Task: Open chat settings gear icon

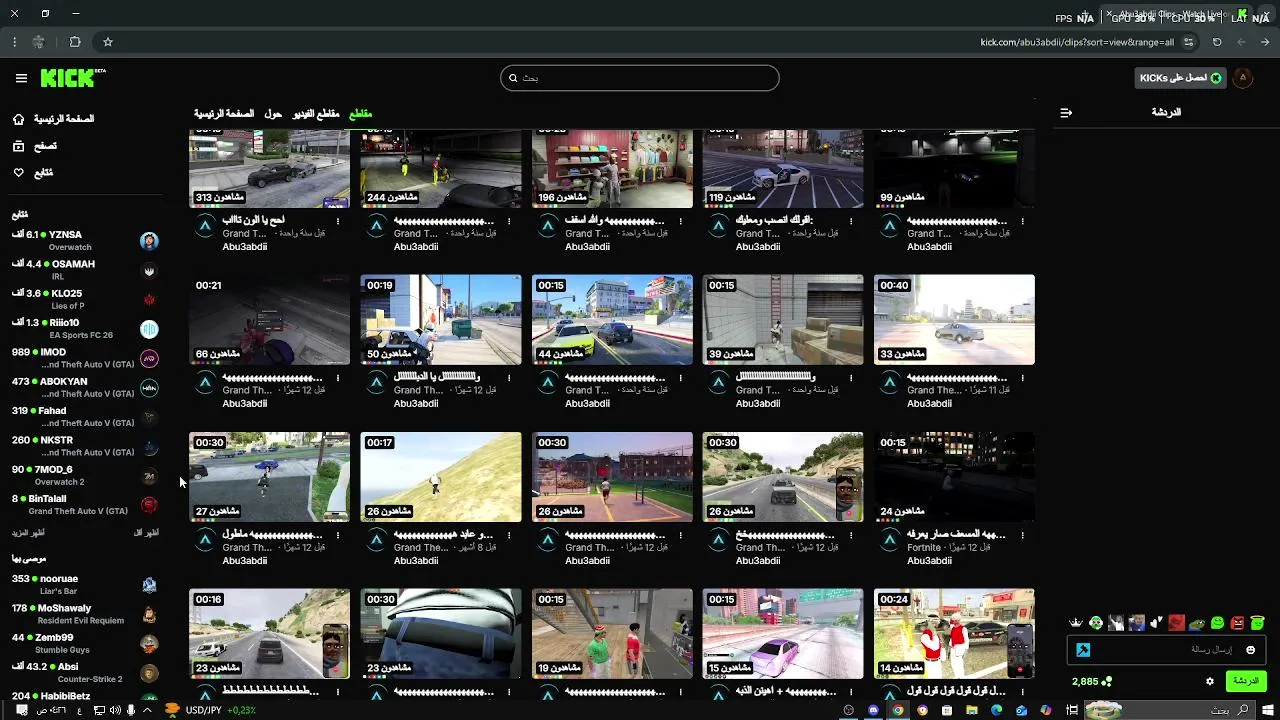Action: click(x=1210, y=681)
